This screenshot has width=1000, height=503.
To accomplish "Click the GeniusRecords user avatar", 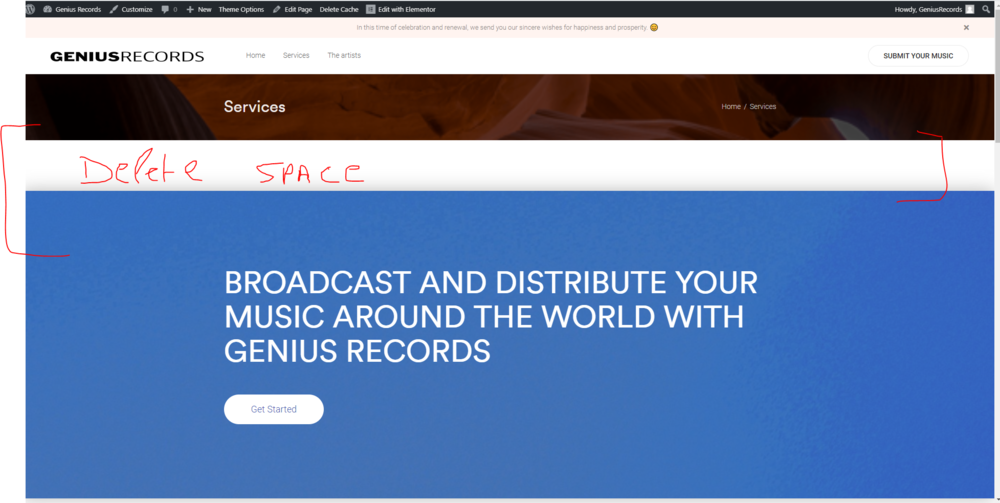I will pyautogui.click(x=969, y=9).
